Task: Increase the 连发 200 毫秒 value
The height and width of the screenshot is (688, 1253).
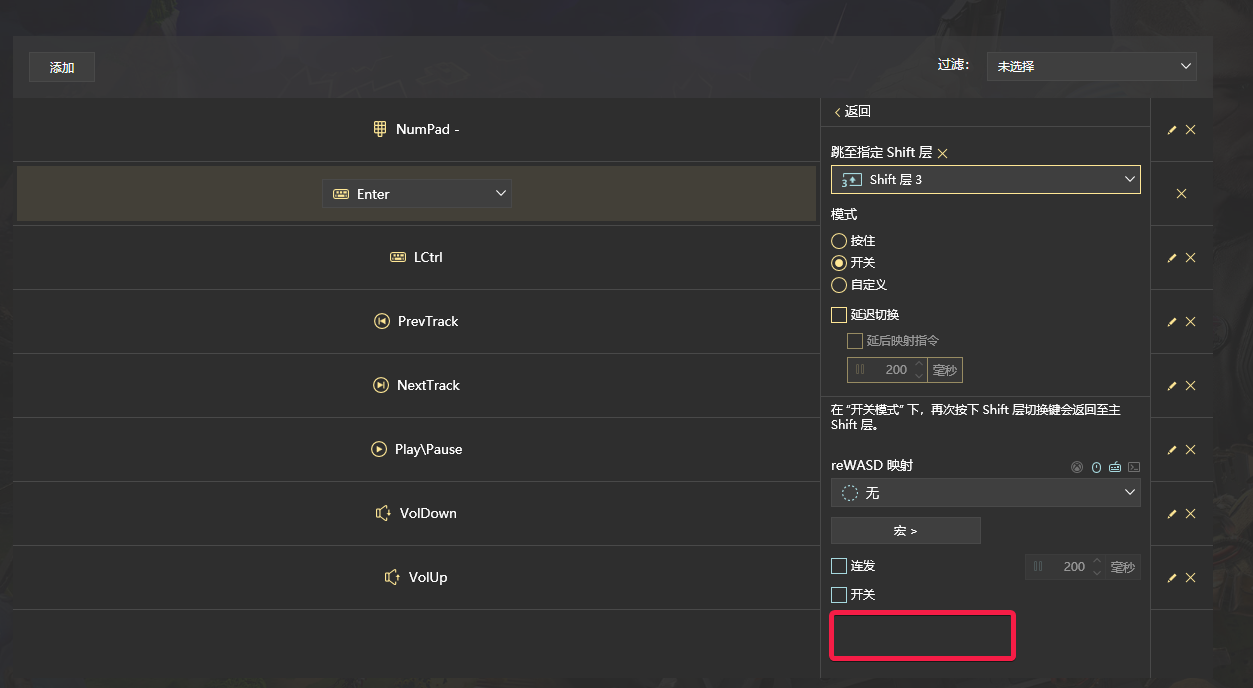Action: click(1097, 561)
